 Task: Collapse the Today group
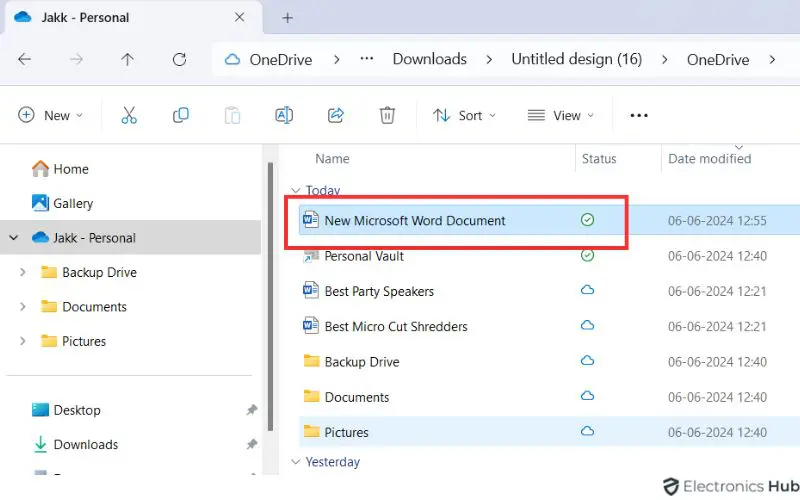coord(295,190)
